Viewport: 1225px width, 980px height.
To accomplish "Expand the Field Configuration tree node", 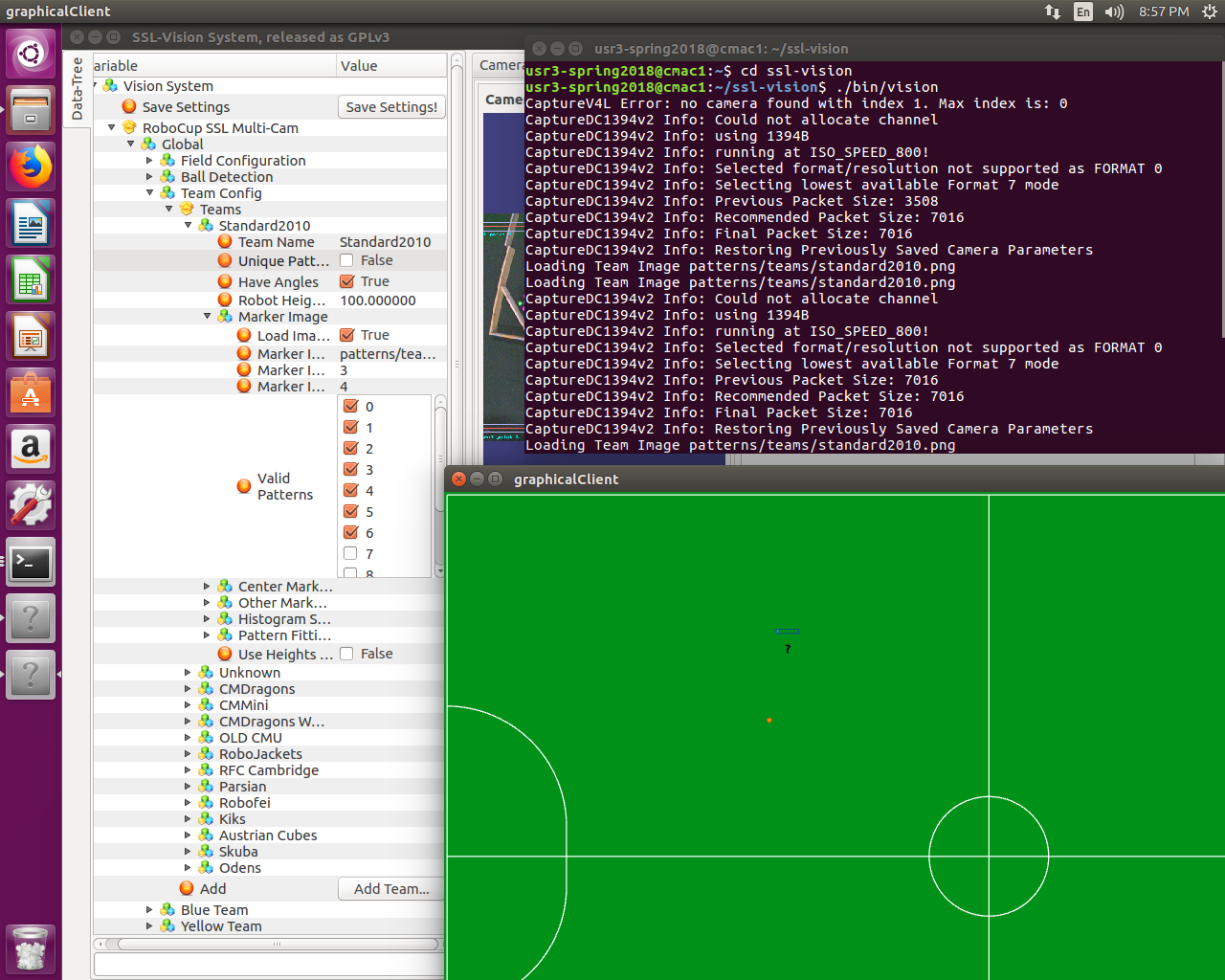I will click(x=149, y=160).
